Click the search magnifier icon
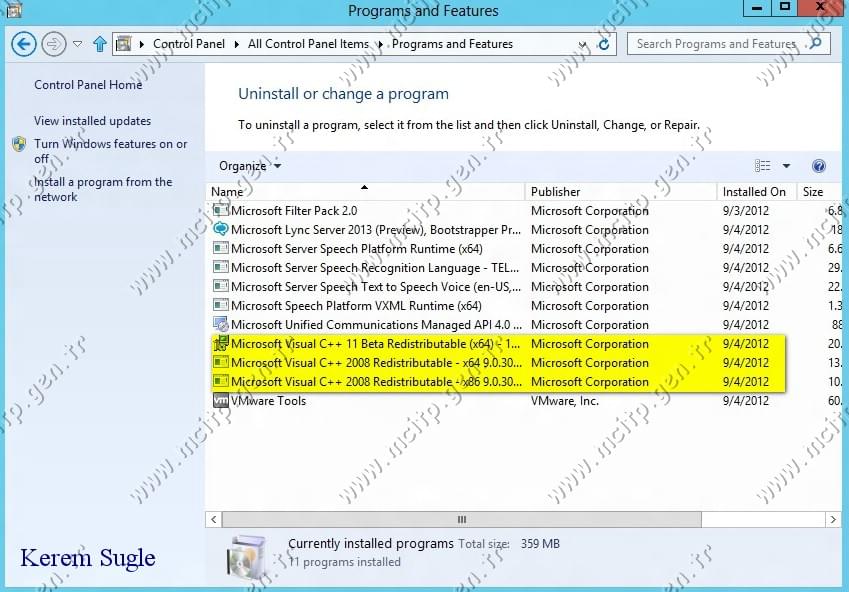849x592 pixels. [815, 43]
